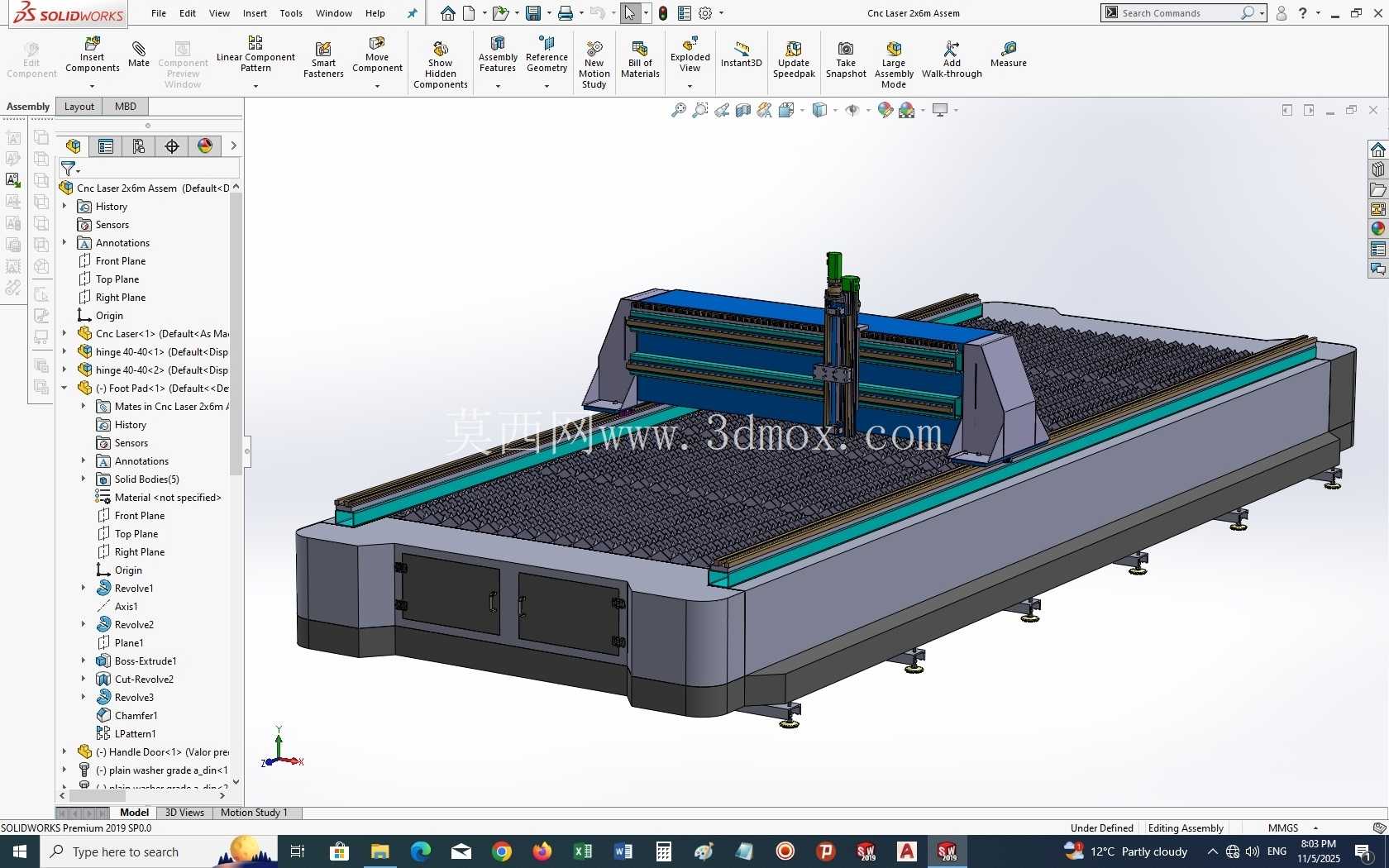The image size is (1389, 868).
Task: Click Take Snapshot
Action: 846,60
